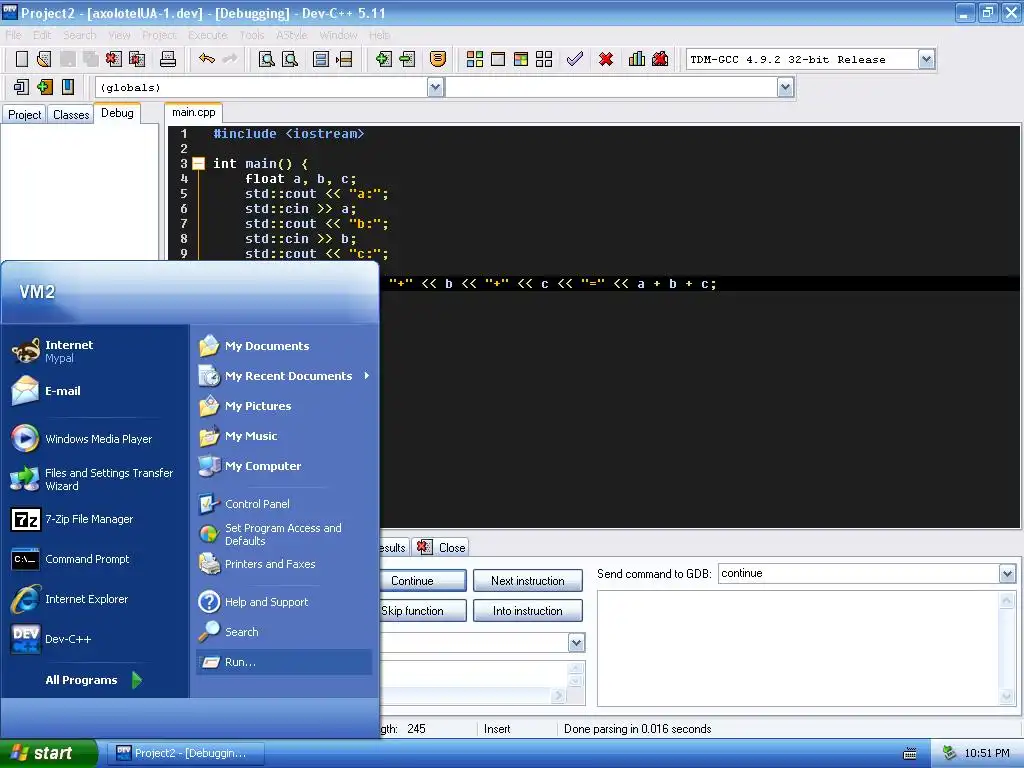Open Profile Analysis bar chart icon
The width and height of the screenshot is (1024, 768).
(637, 59)
